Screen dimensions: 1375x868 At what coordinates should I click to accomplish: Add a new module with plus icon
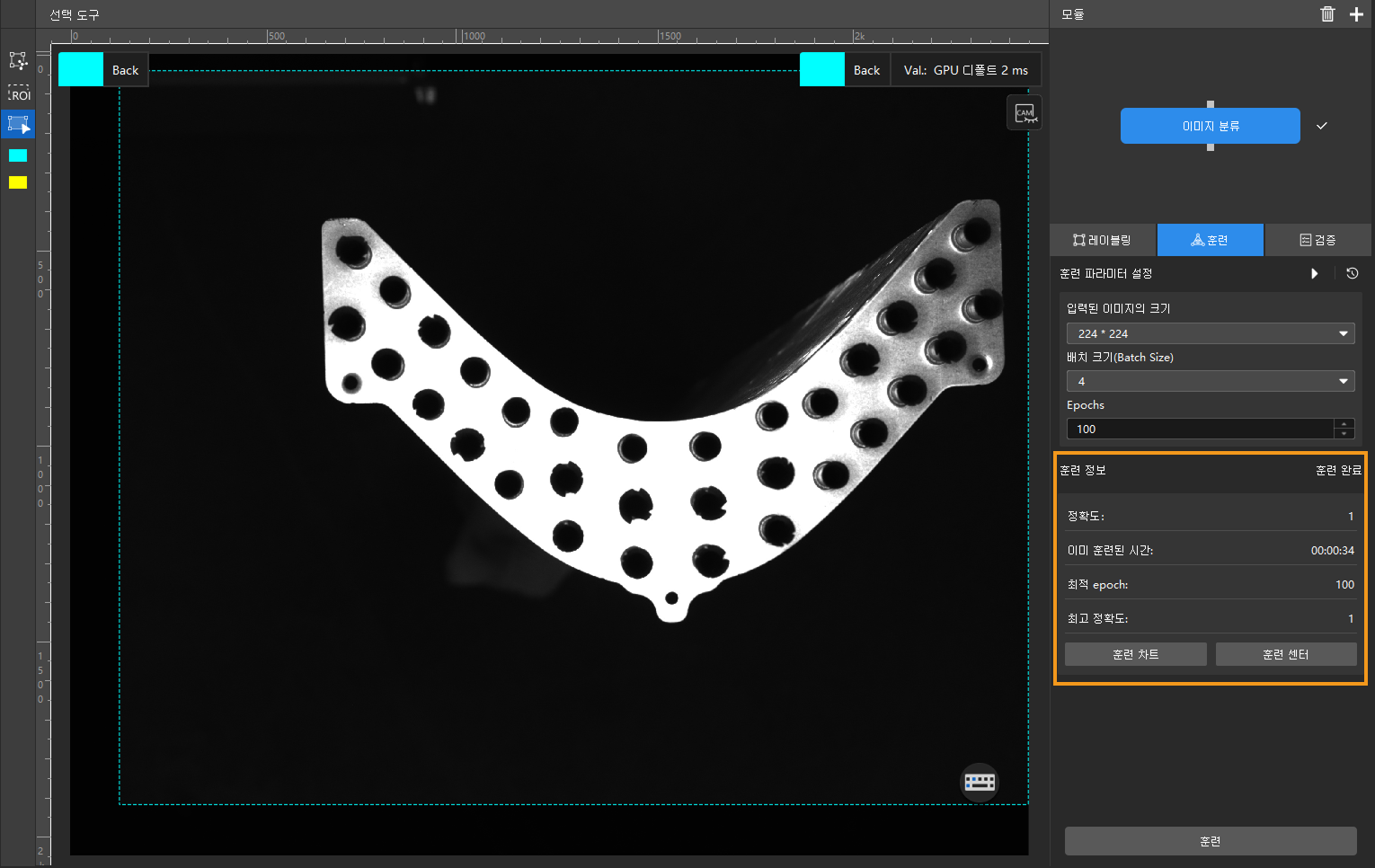coord(1356,13)
